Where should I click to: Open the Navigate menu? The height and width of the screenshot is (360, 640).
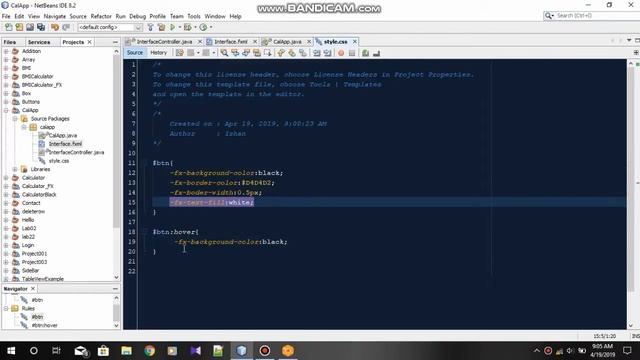(55, 16)
